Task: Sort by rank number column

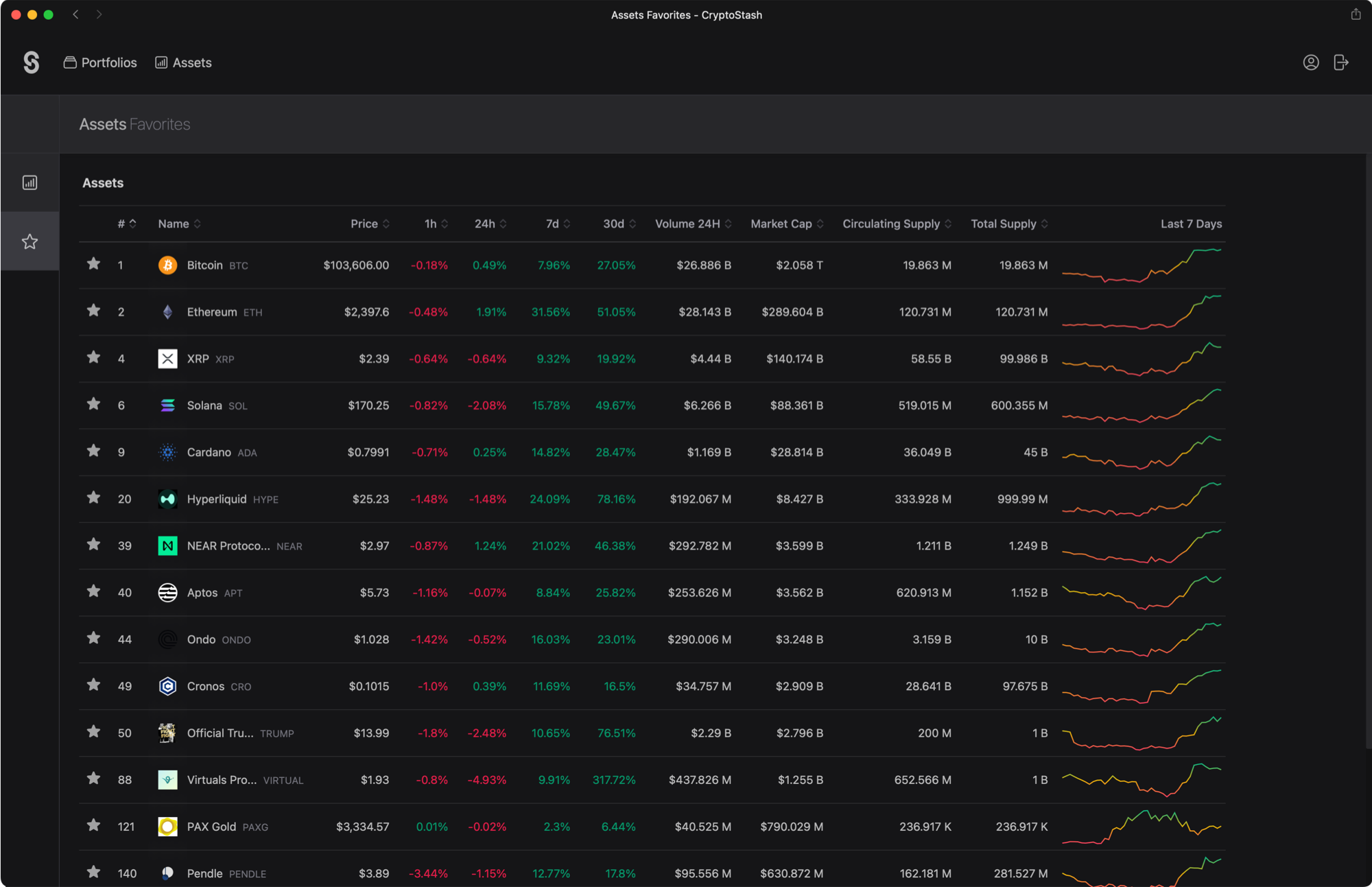Action: pyautogui.click(x=127, y=224)
